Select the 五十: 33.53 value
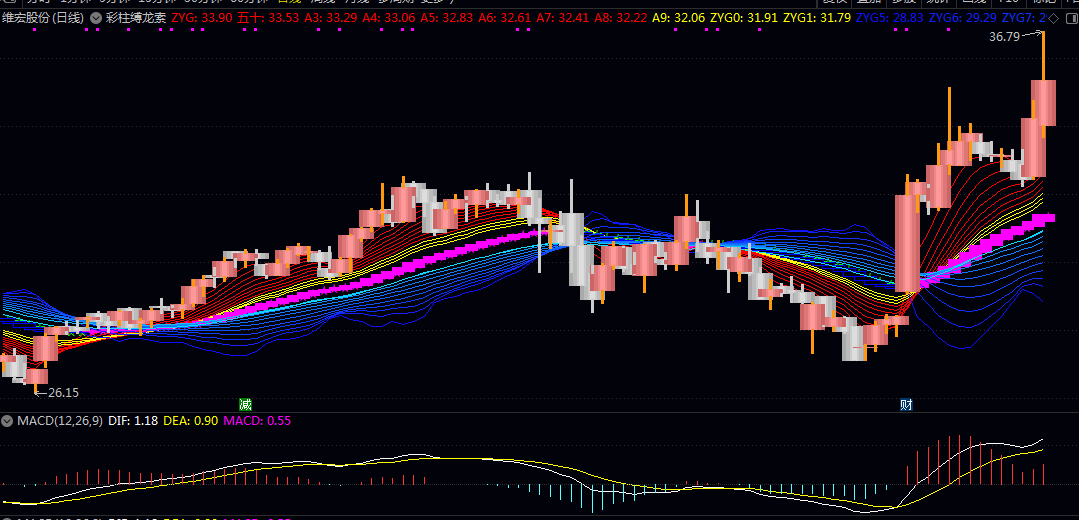The width and height of the screenshot is (1079, 520). [x=268, y=18]
